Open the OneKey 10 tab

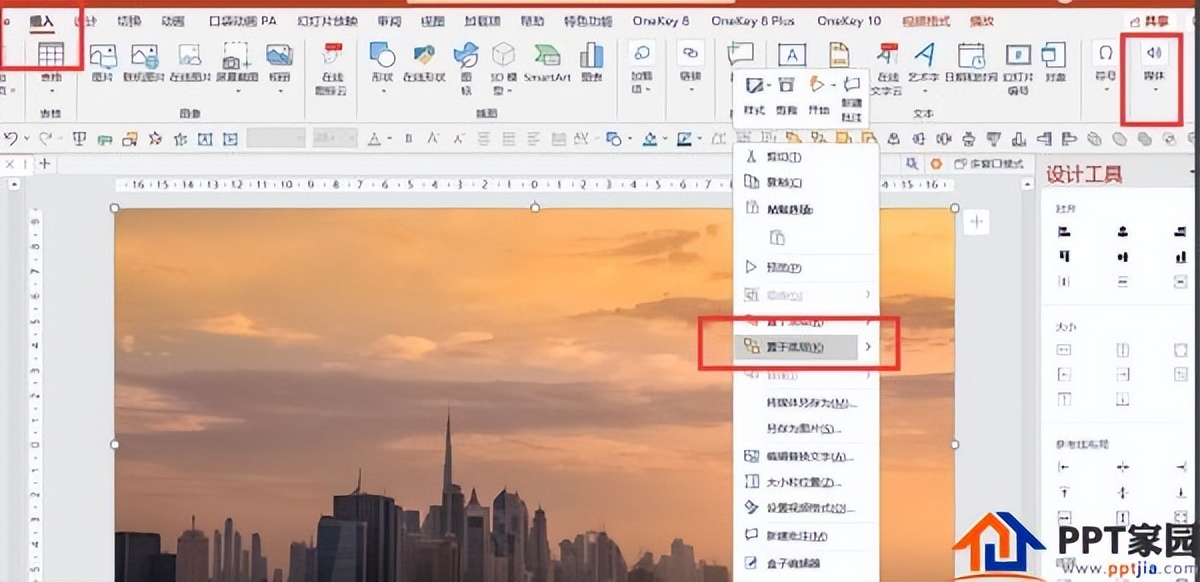point(849,20)
